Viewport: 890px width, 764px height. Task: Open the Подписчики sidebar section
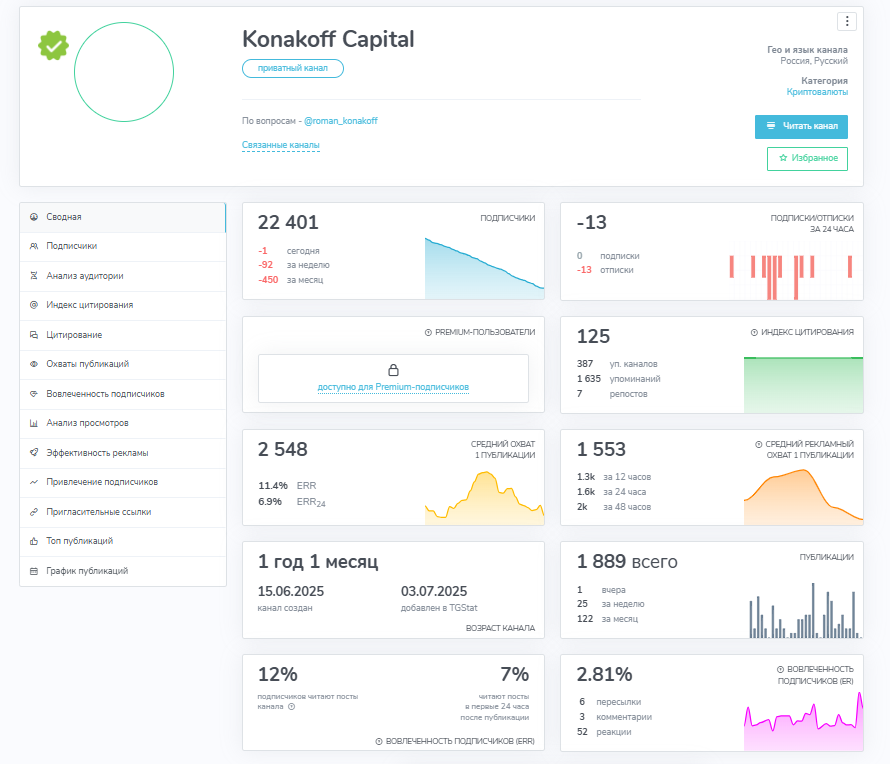click(x=123, y=246)
